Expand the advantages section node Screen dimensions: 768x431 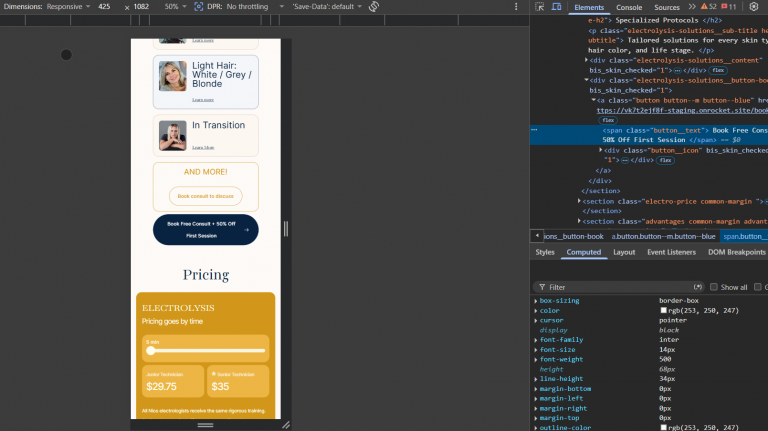579,221
